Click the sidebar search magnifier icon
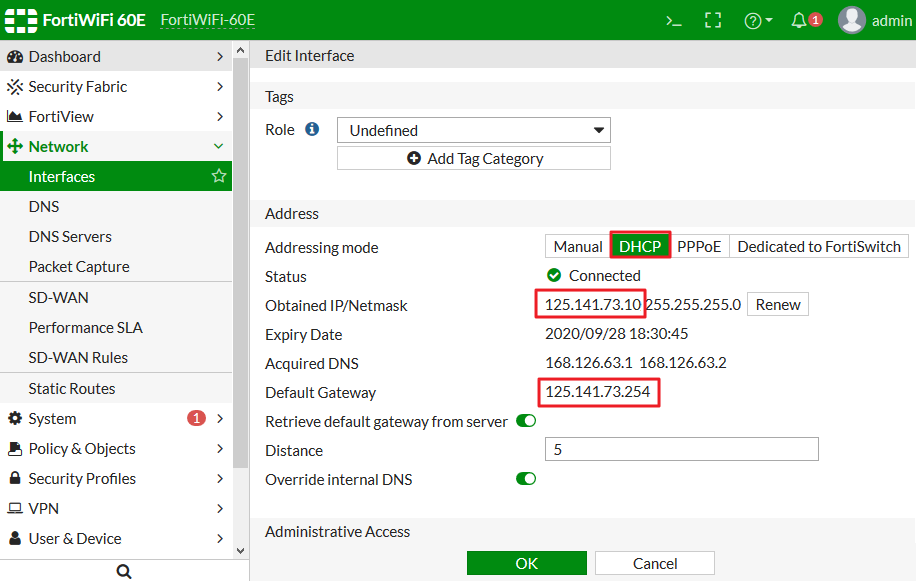The image size is (916, 581). tap(124, 571)
